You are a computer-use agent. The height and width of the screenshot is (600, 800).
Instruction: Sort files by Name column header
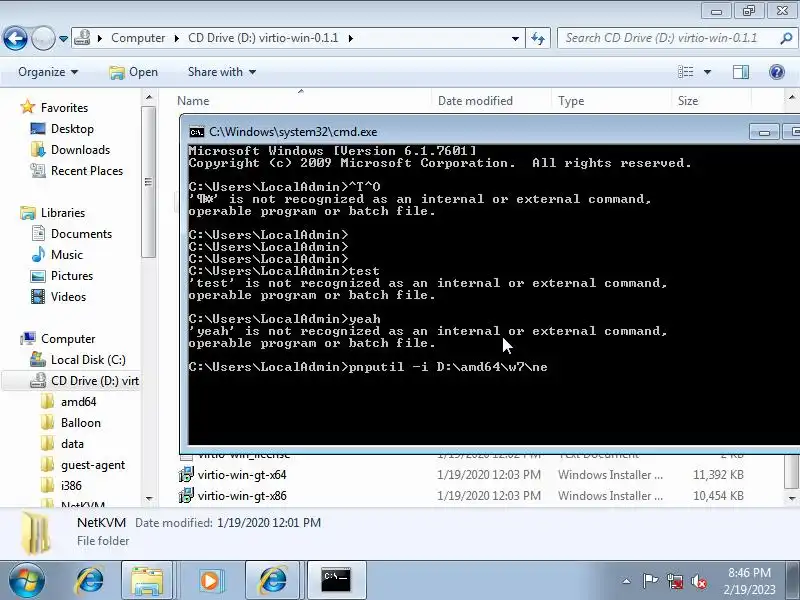[193, 101]
